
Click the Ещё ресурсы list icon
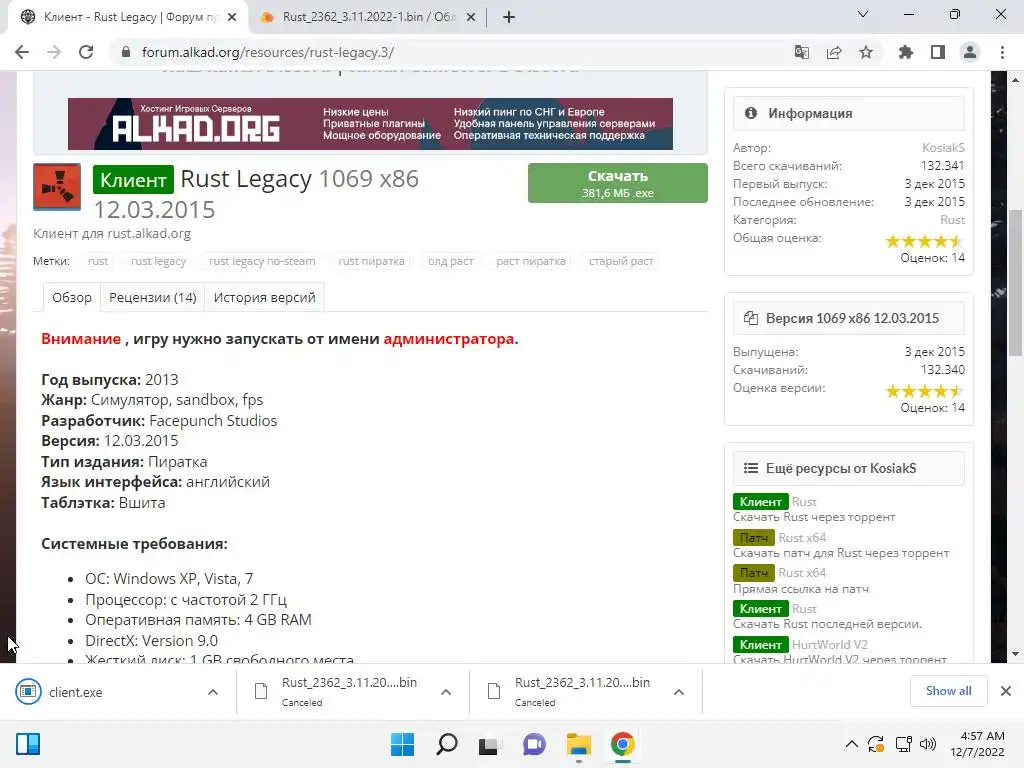pos(751,468)
